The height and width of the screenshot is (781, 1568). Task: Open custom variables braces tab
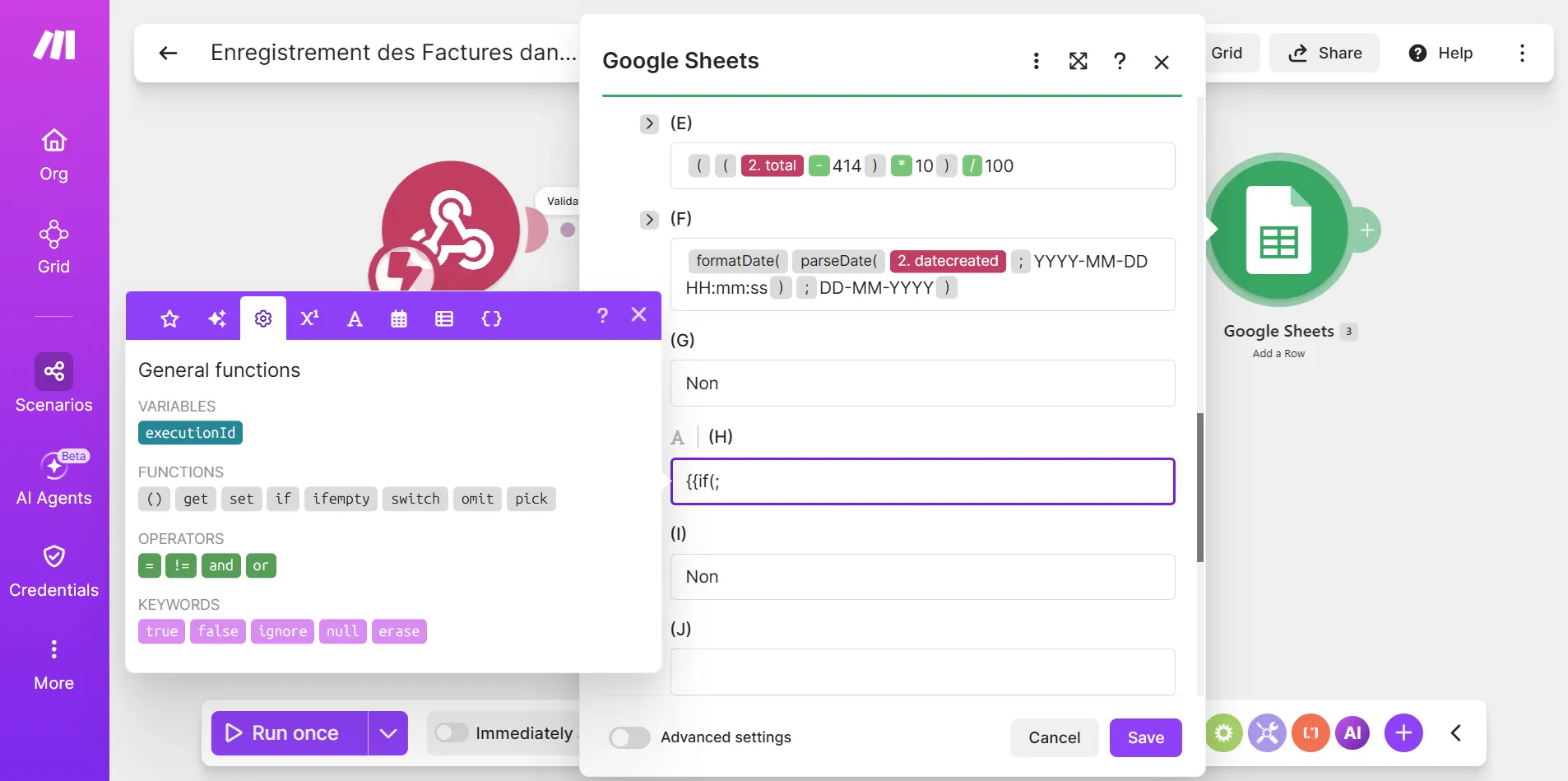click(491, 318)
